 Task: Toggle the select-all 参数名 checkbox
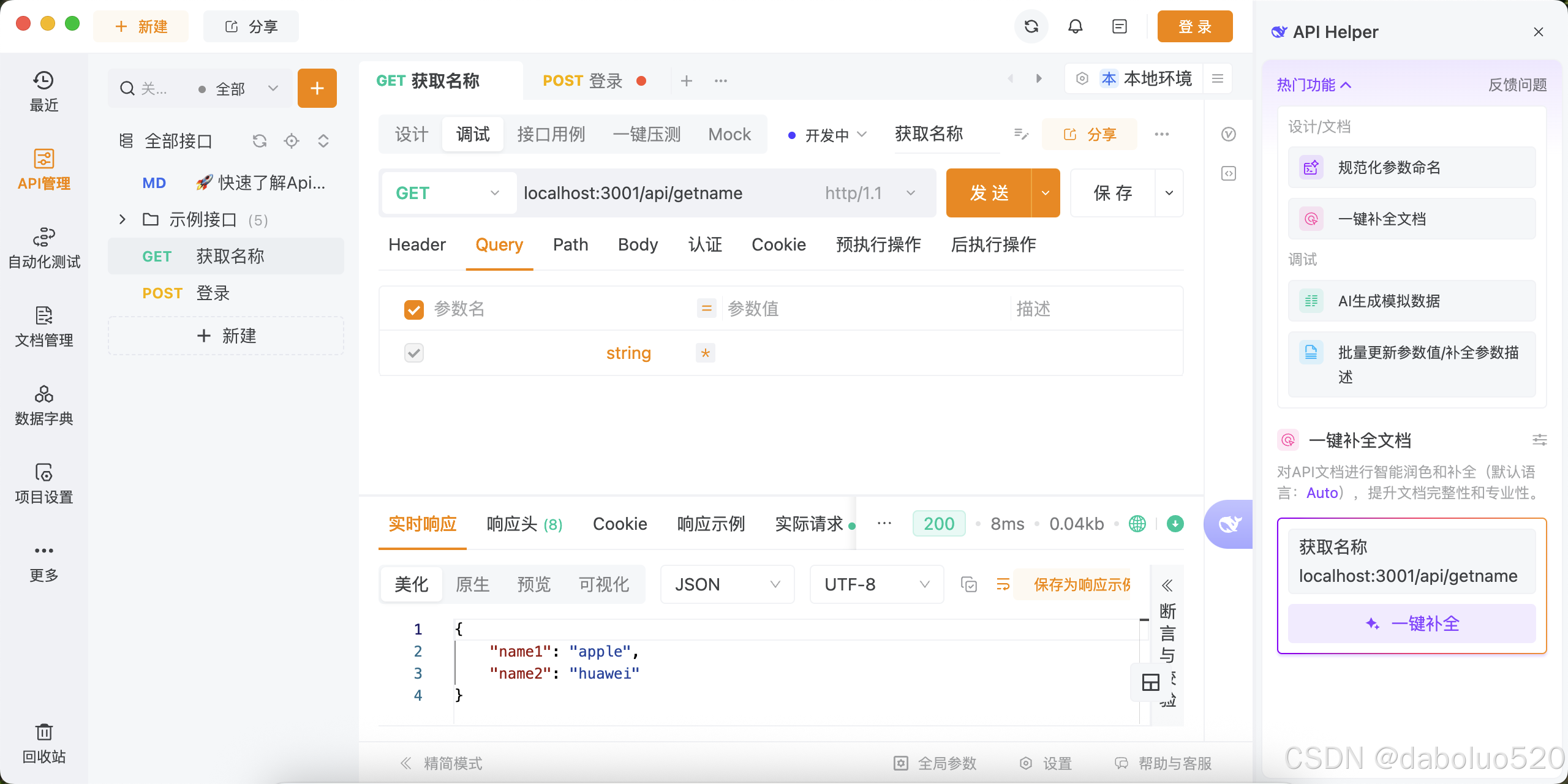point(414,309)
